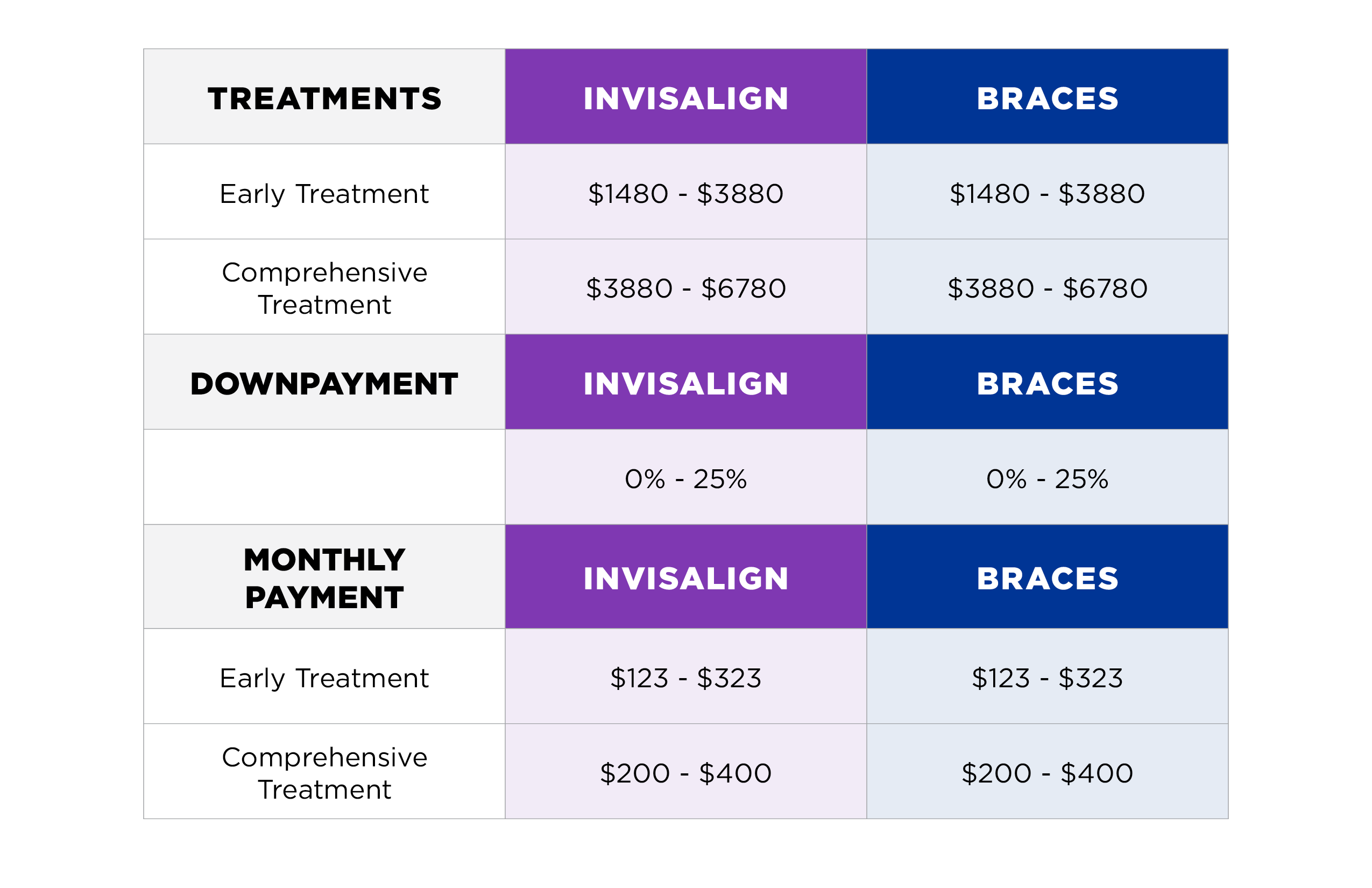1372x888 pixels.
Task: Click Braces monthly $123 - $323 cell
Action: 1048,676
